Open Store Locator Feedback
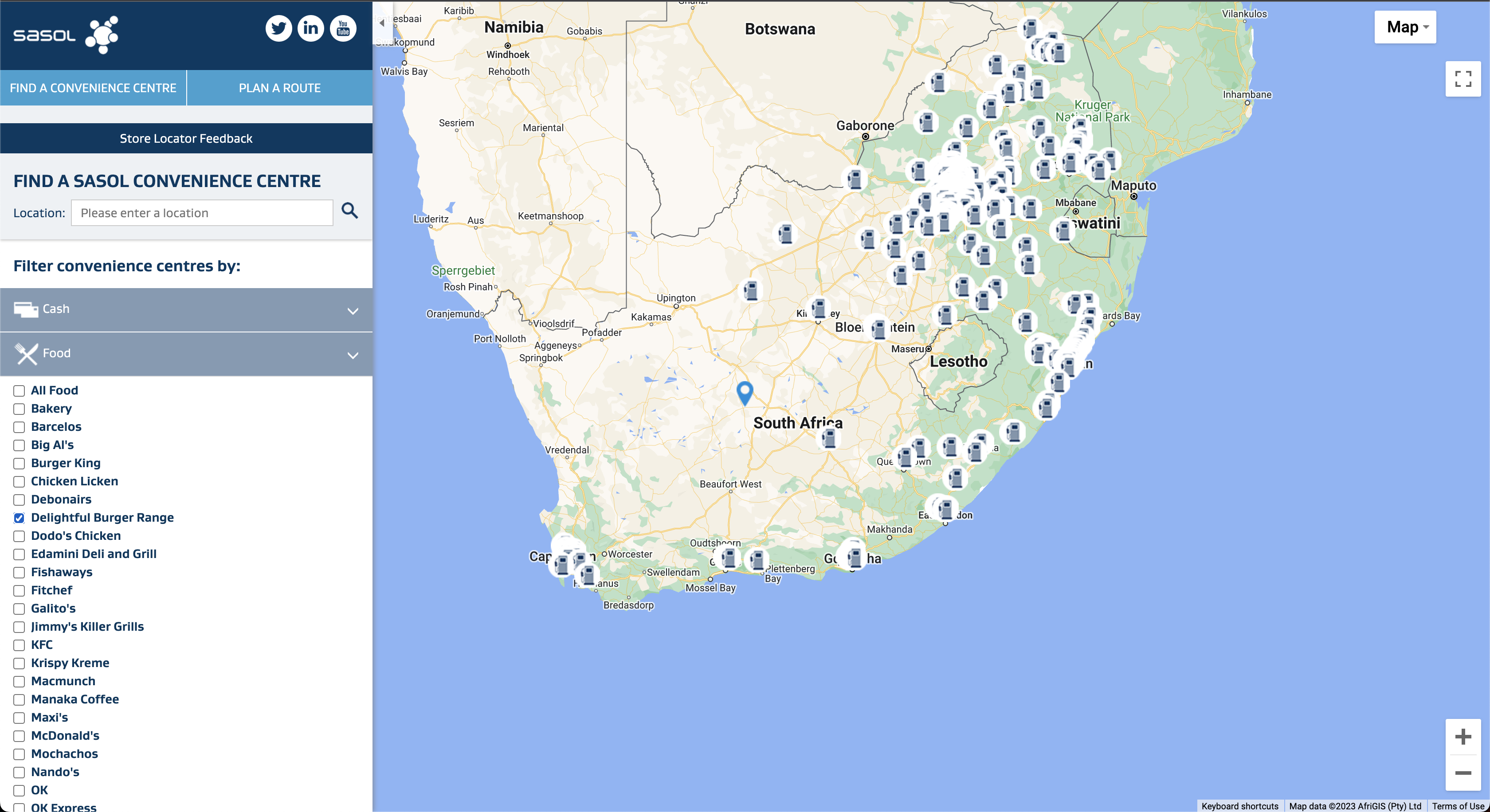1490x812 pixels. pyautogui.click(x=186, y=138)
